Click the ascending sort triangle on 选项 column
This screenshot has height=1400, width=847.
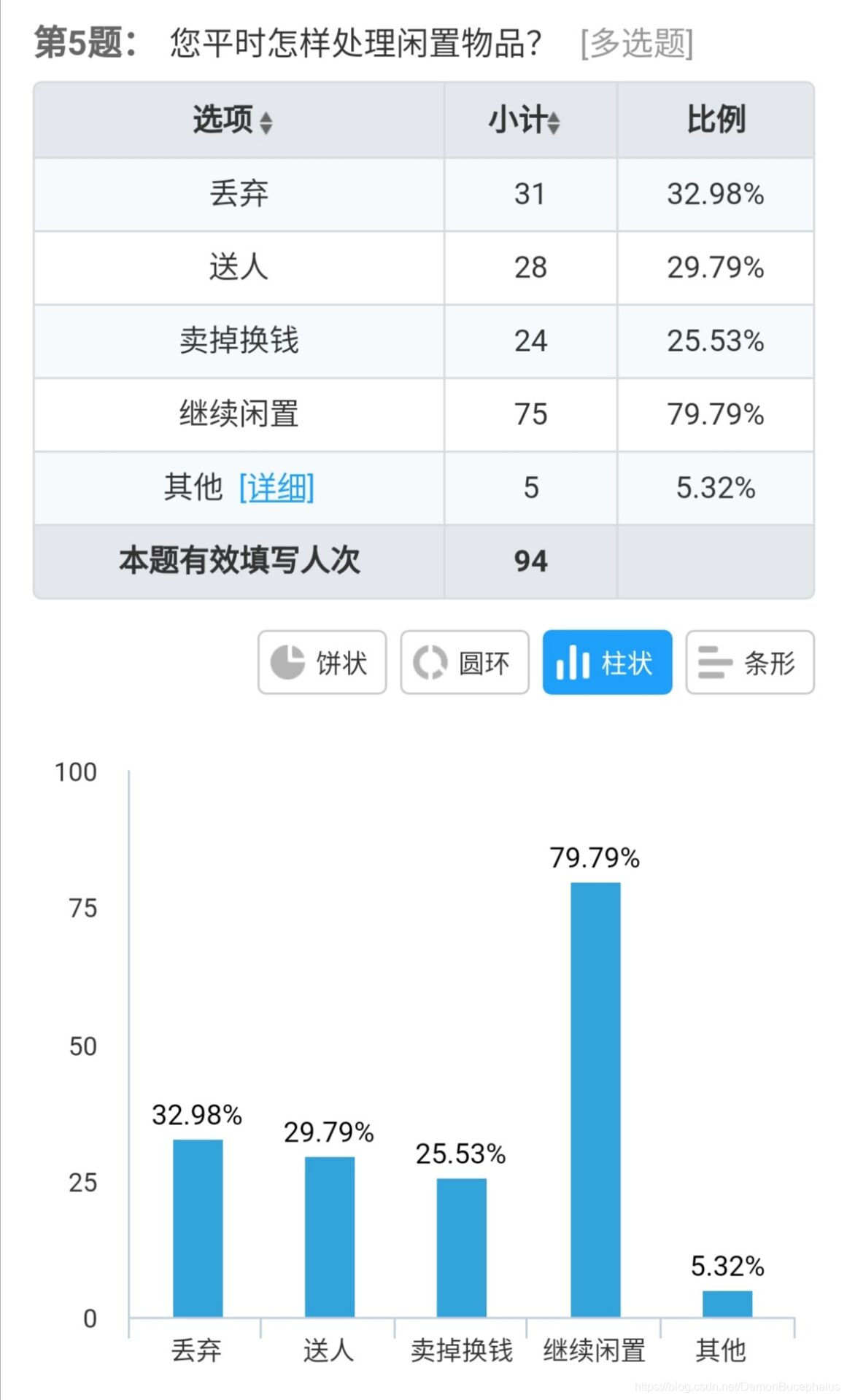coord(265,117)
